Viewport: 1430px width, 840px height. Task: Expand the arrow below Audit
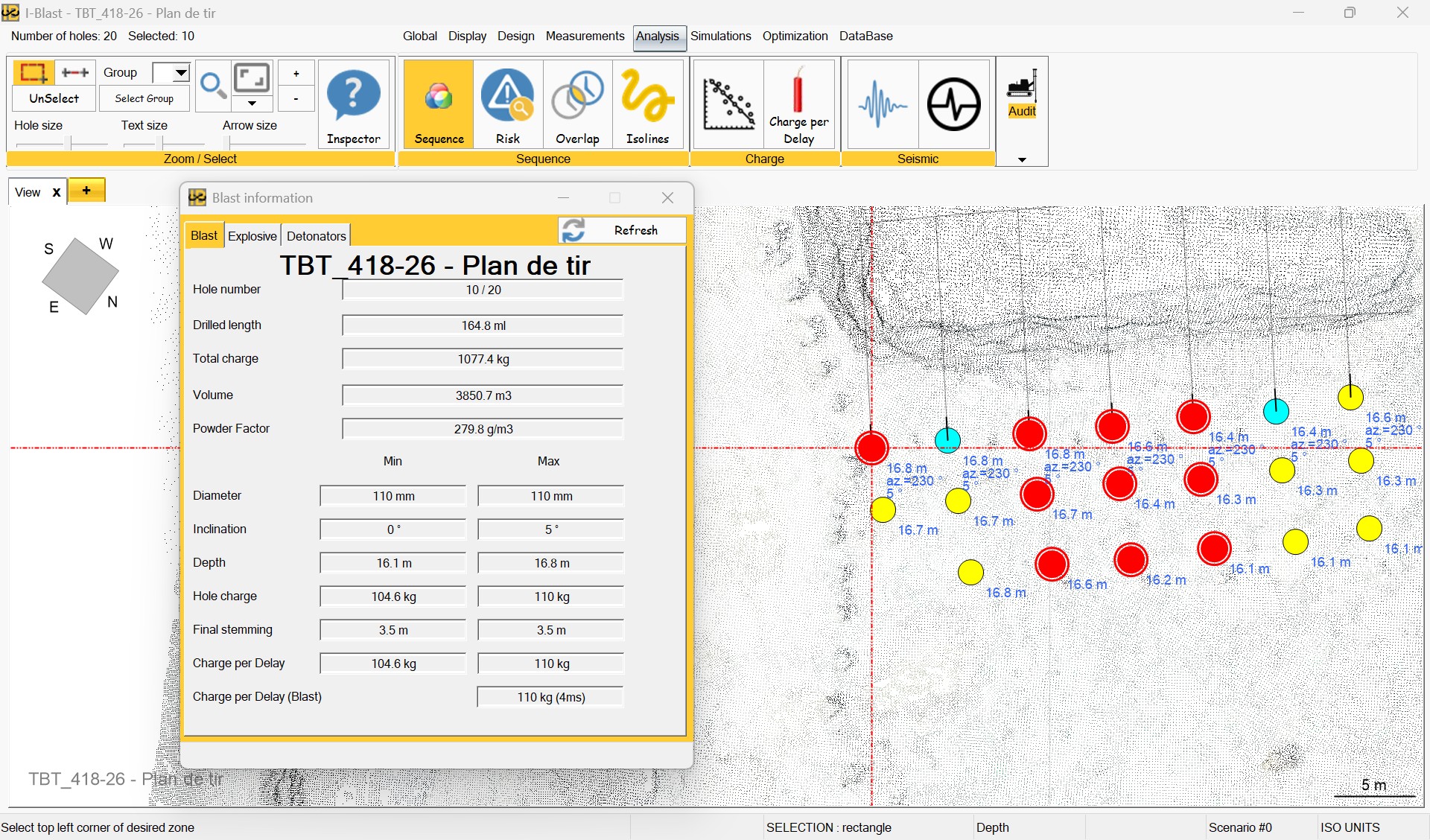(x=1022, y=159)
